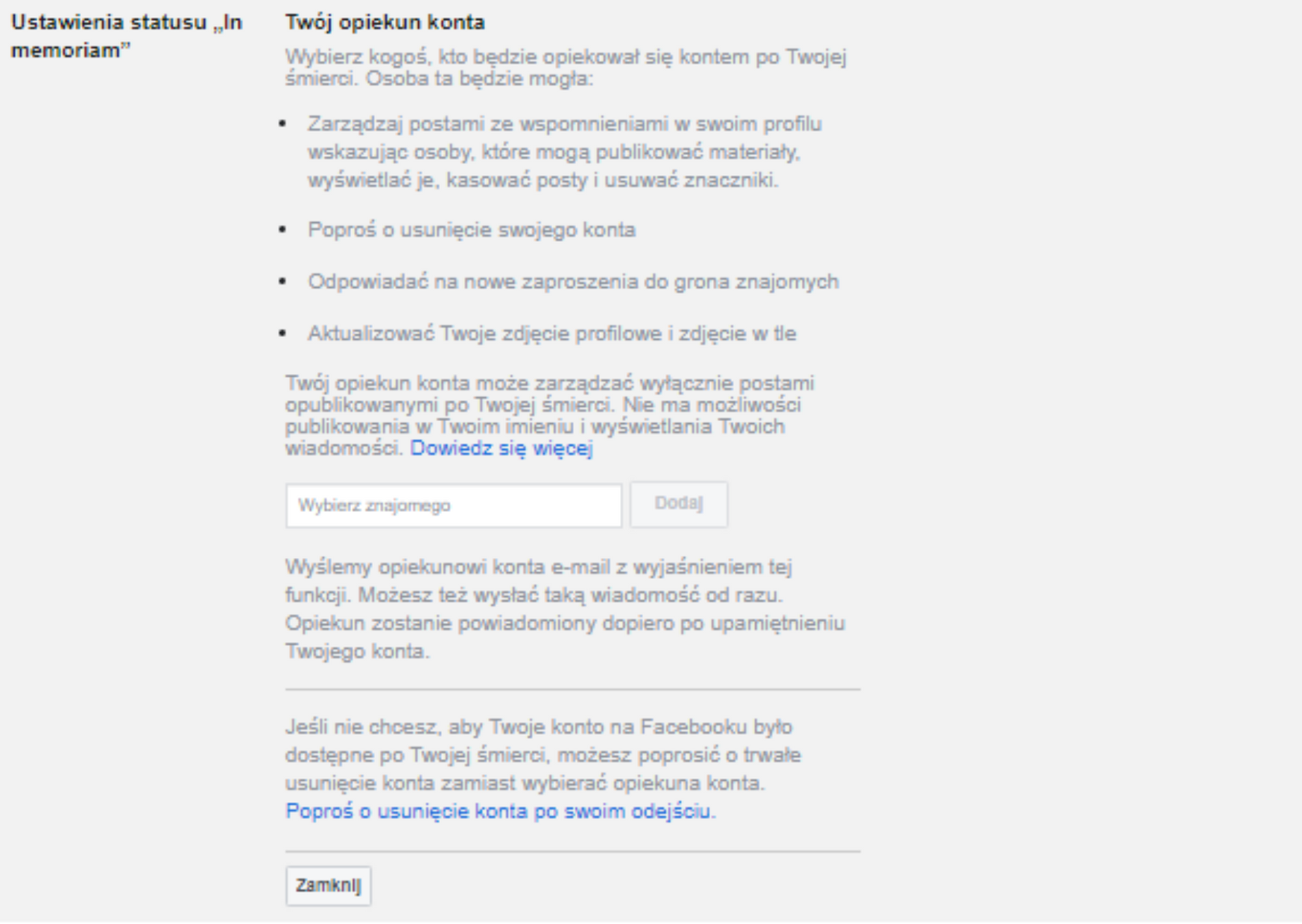Click the divider line above "Jeśli nie chcesz"
Screen dimensions: 1302x924
(572, 690)
